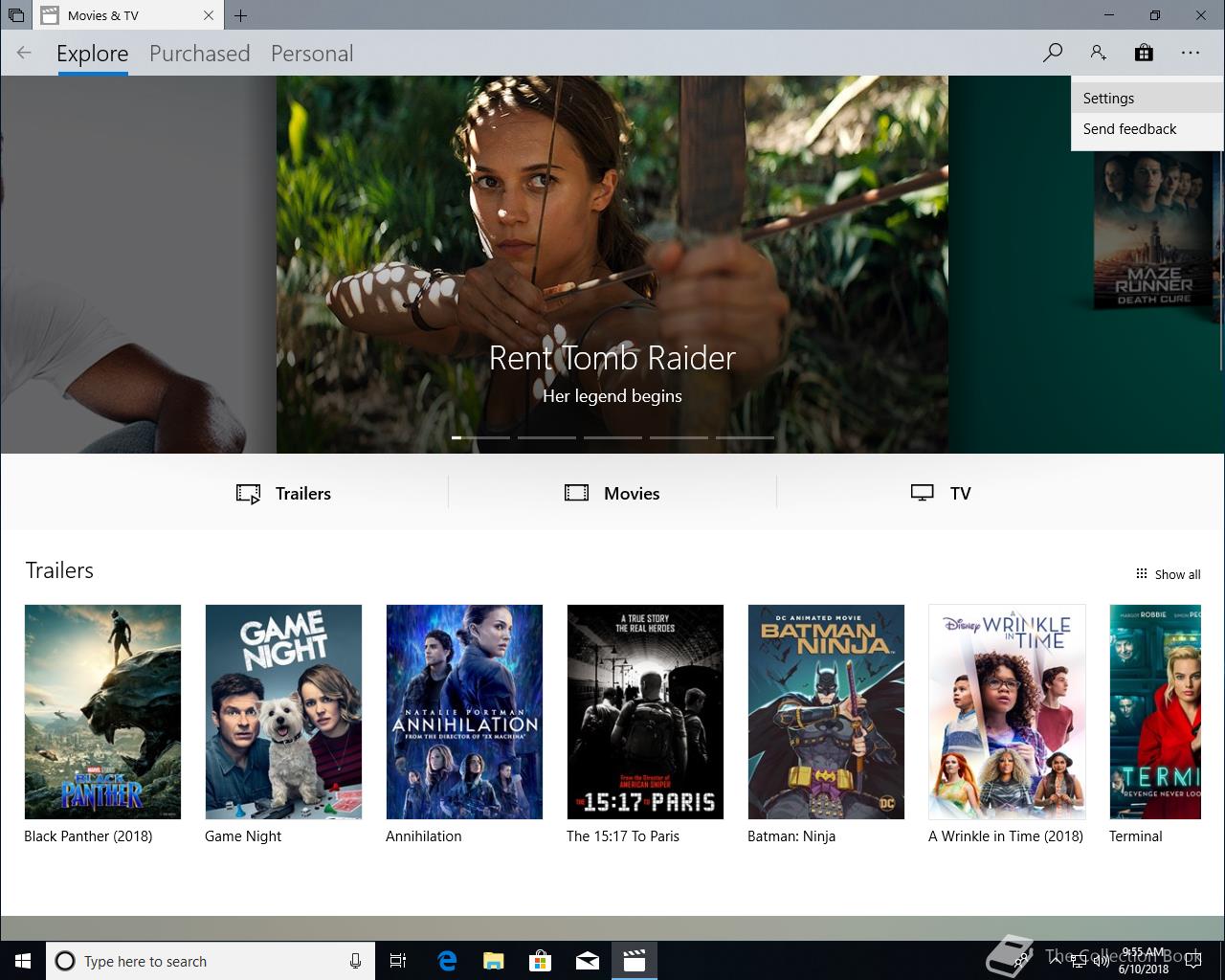Select fourth carousel slide indicator
This screenshot has height=980, width=1225.
point(679,437)
